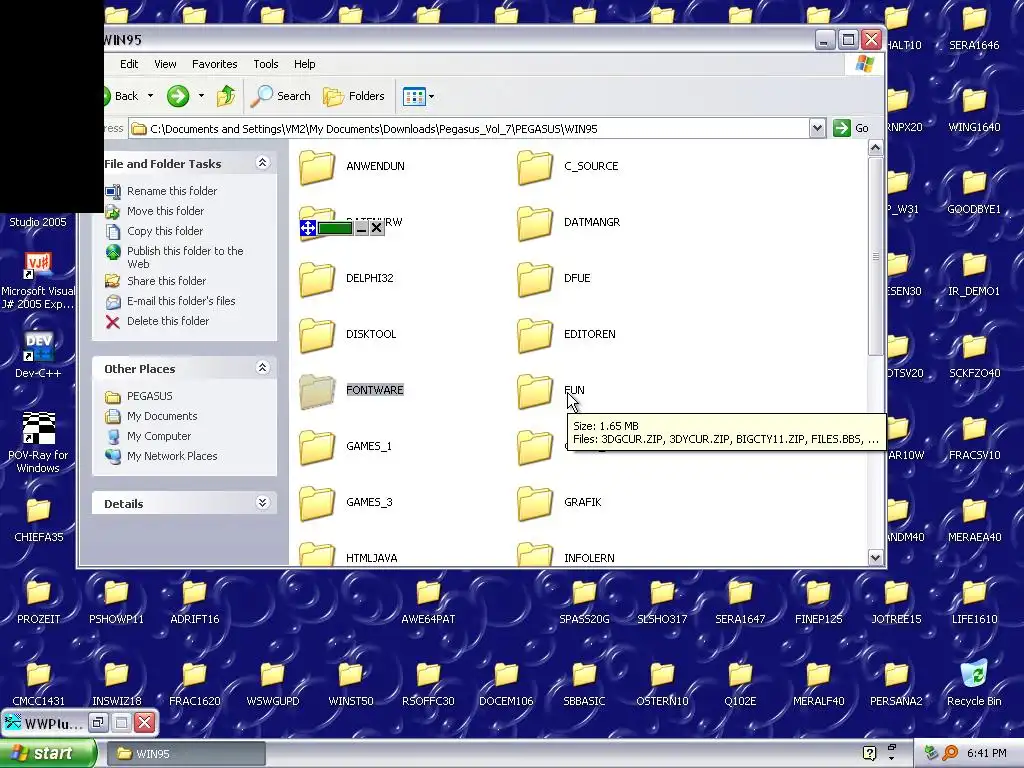This screenshot has height=768, width=1024.
Task: Select the EDITOREN folder
Action: [x=566, y=334]
